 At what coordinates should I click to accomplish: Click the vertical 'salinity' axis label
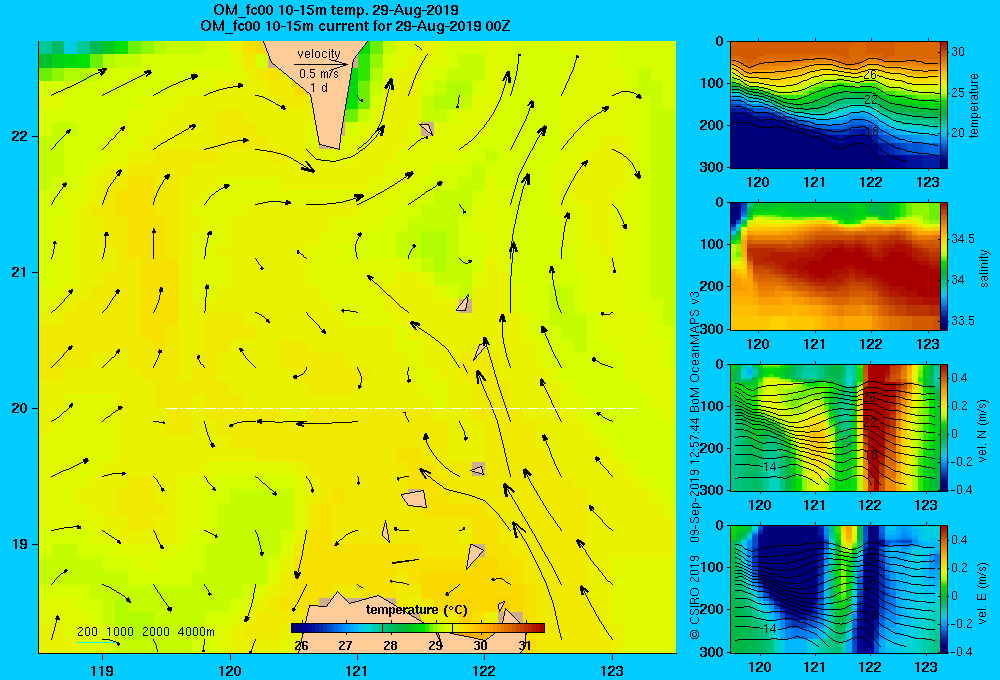[985, 268]
